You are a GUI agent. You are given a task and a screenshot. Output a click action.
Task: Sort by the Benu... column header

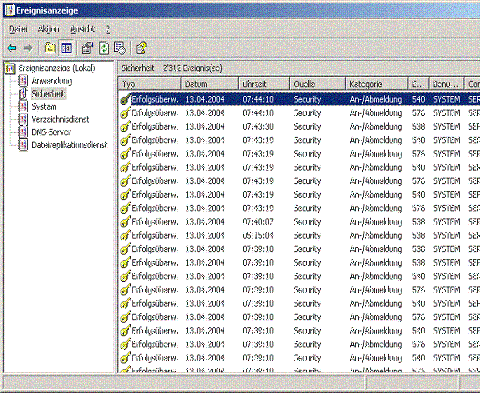(446, 84)
